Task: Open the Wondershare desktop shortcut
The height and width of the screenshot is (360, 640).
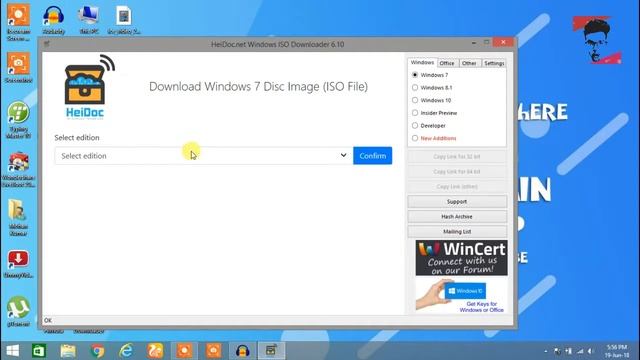Action: point(18,169)
